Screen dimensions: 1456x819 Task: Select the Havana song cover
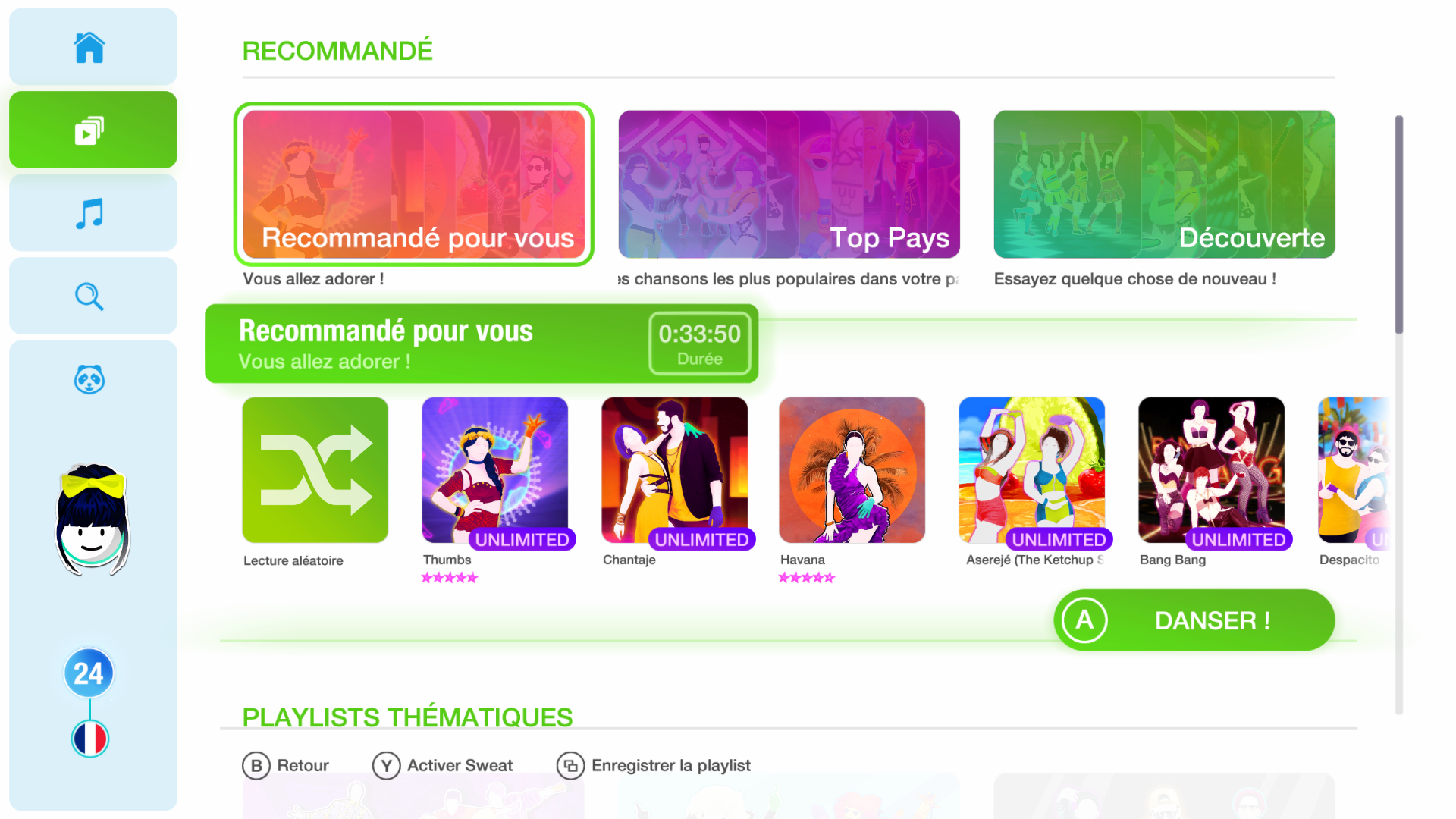pyautogui.click(x=852, y=470)
